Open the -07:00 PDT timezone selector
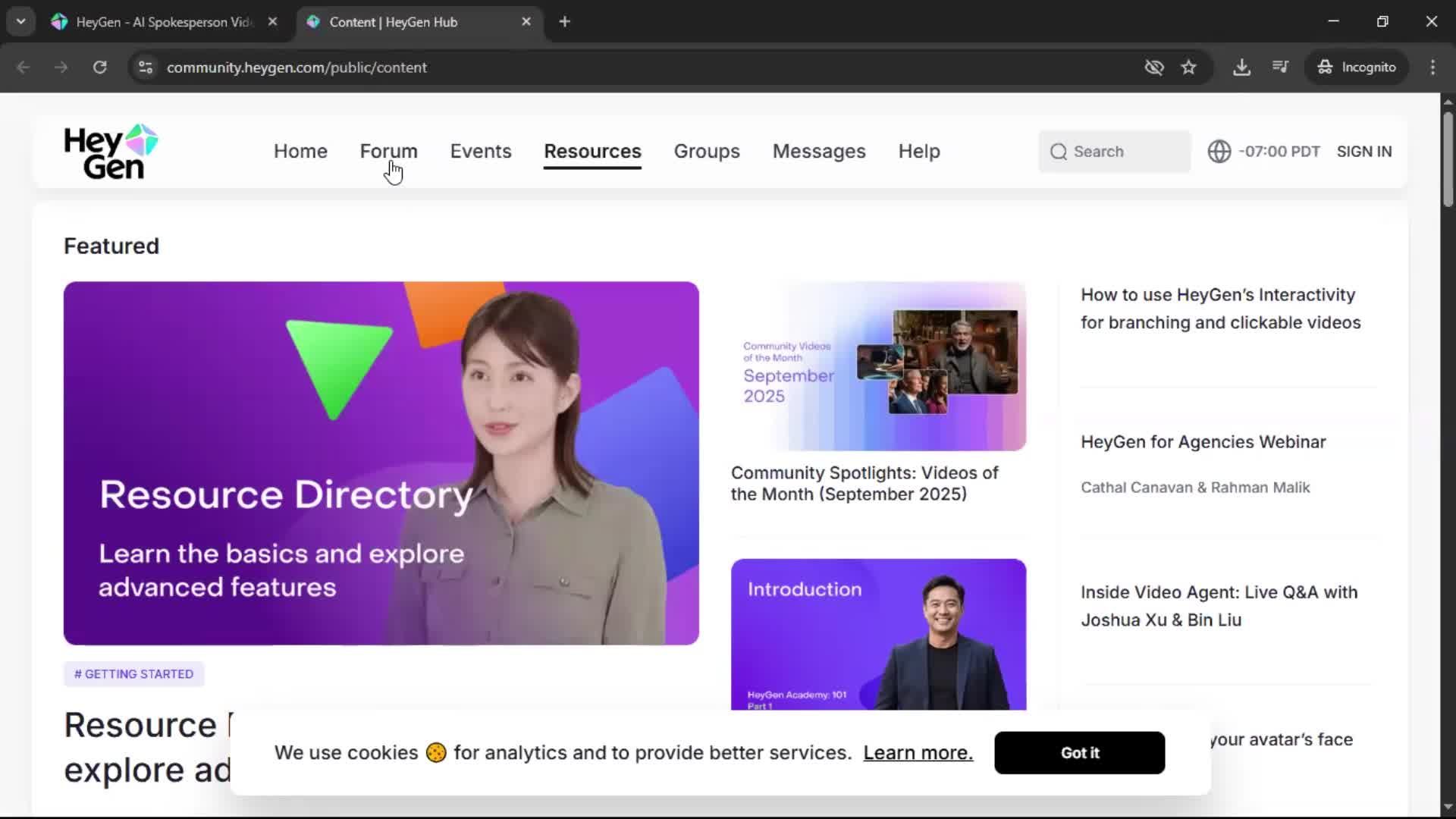Image resolution: width=1456 pixels, height=819 pixels. [1279, 152]
